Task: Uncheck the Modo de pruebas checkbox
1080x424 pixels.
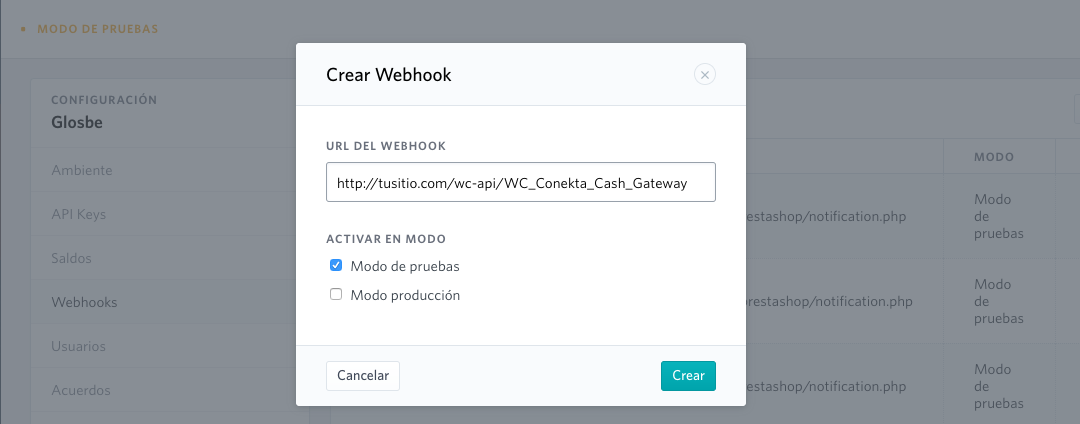Action: pos(336,266)
